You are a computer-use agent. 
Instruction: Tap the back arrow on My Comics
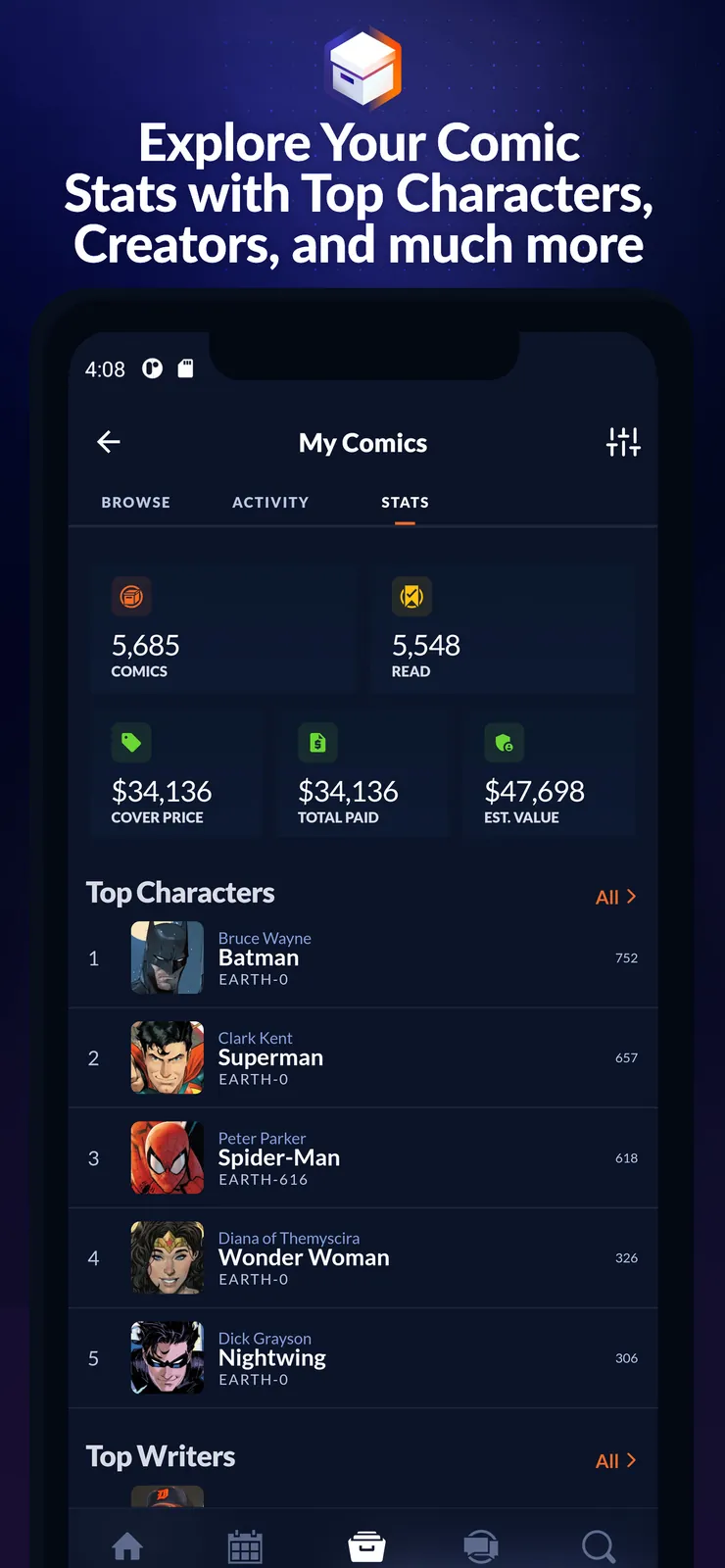pos(108,442)
